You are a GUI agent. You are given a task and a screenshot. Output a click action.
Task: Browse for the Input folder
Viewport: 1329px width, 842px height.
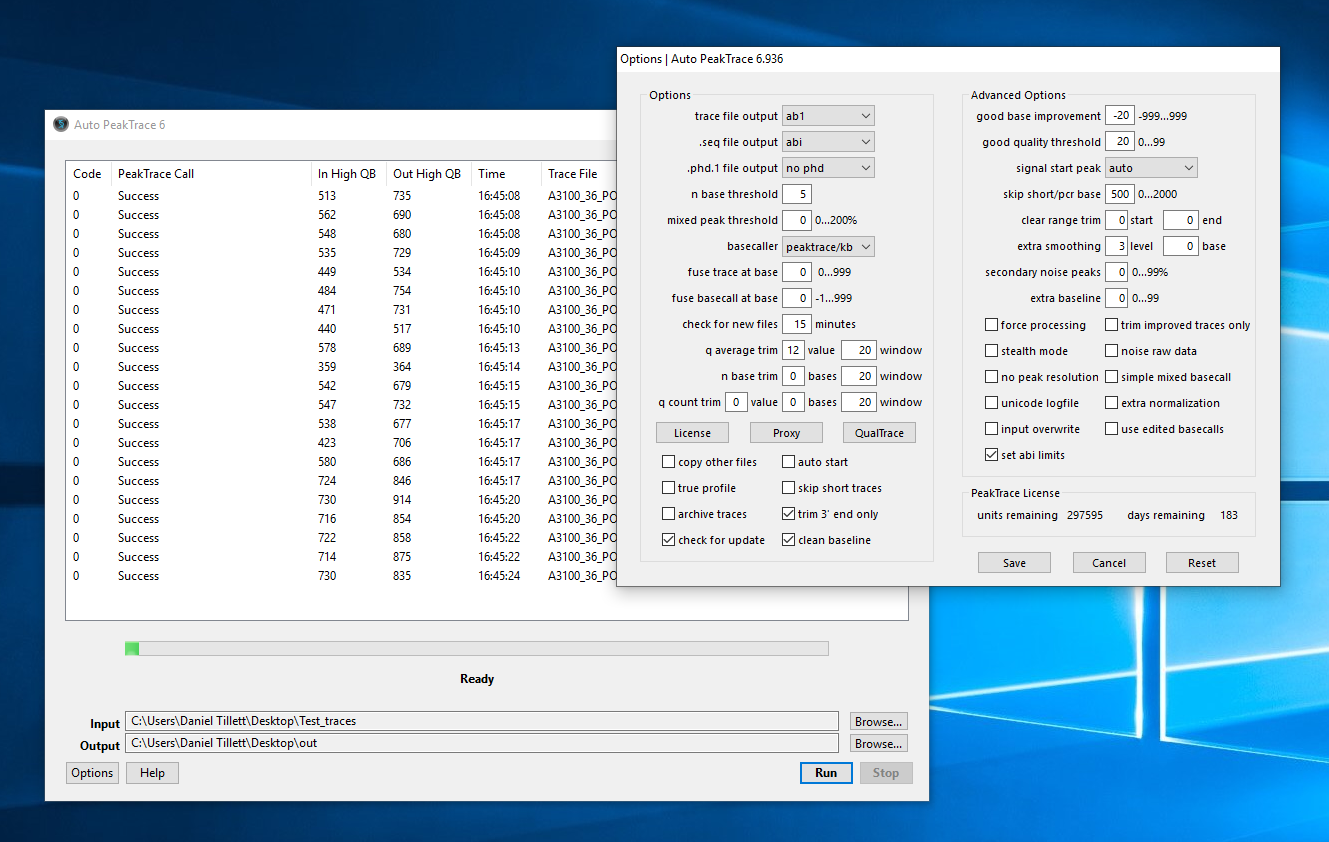pos(879,721)
